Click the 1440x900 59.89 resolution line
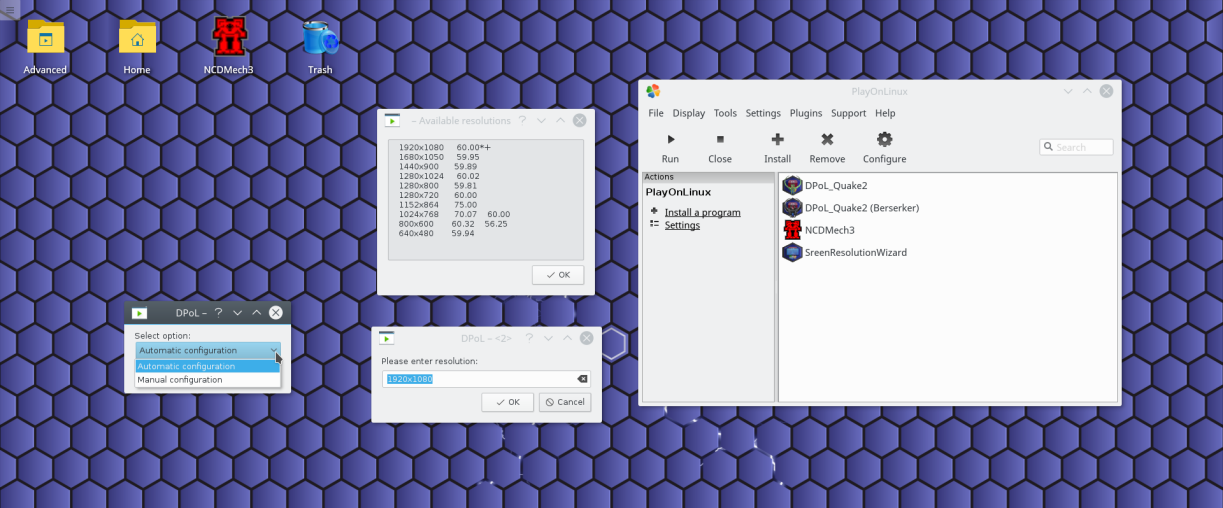 [x=438, y=166]
